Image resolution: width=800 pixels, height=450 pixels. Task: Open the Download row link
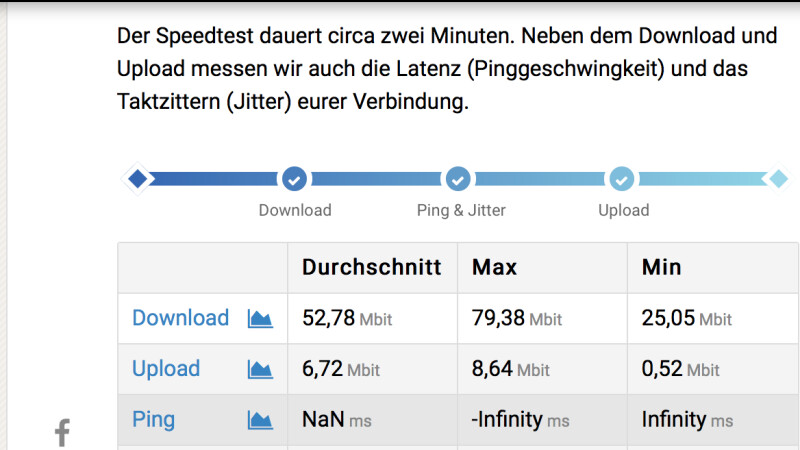pyautogui.click(x=181, y=318)
